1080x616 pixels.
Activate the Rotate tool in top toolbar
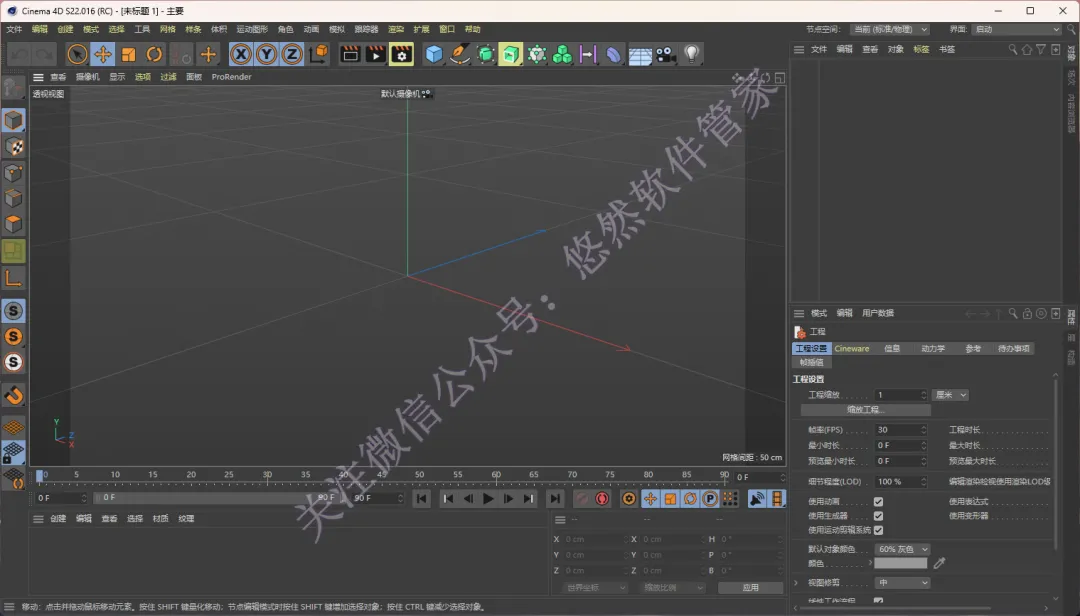pos(154,54)
